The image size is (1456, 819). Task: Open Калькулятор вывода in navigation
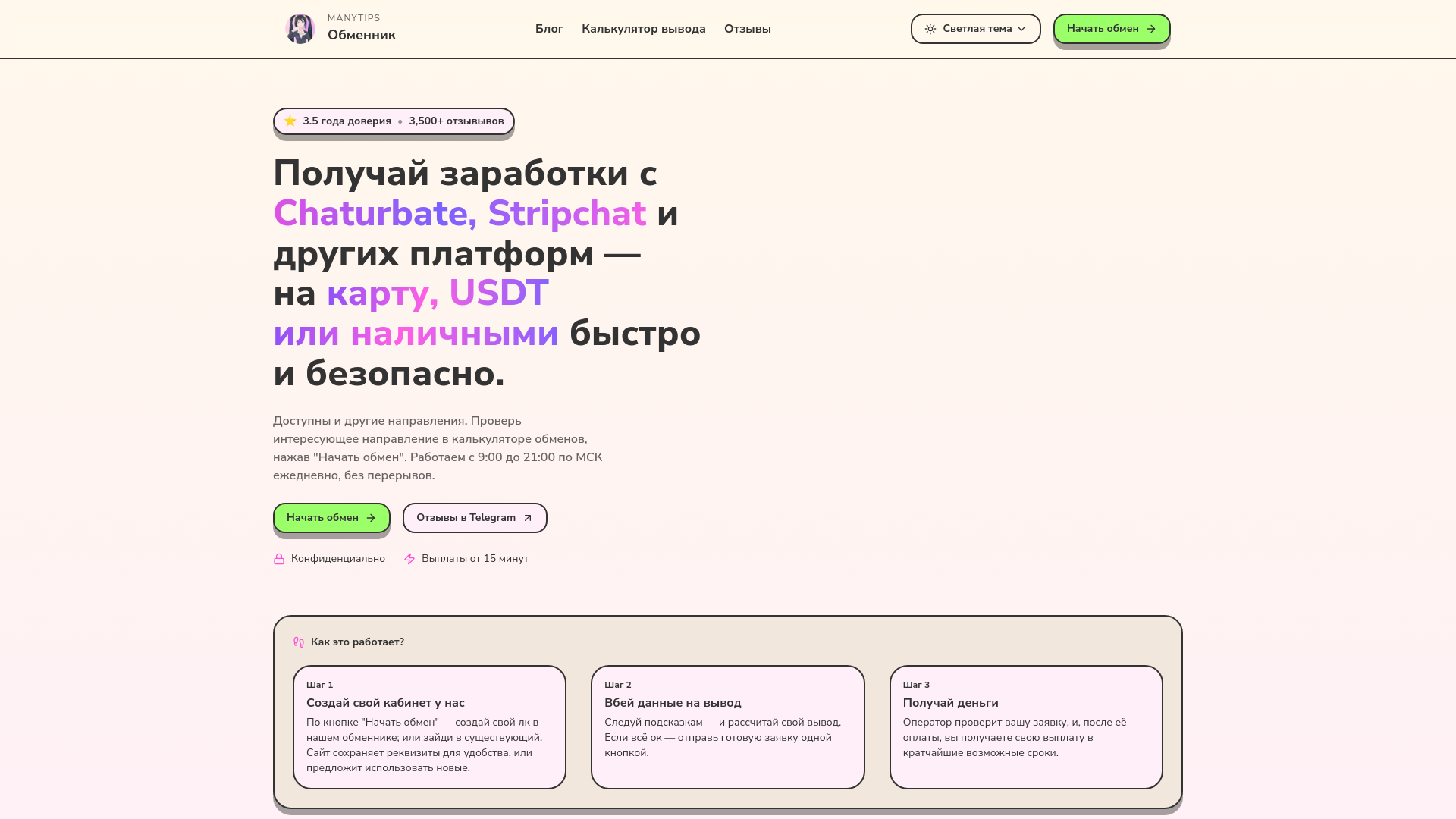[643, 29]
